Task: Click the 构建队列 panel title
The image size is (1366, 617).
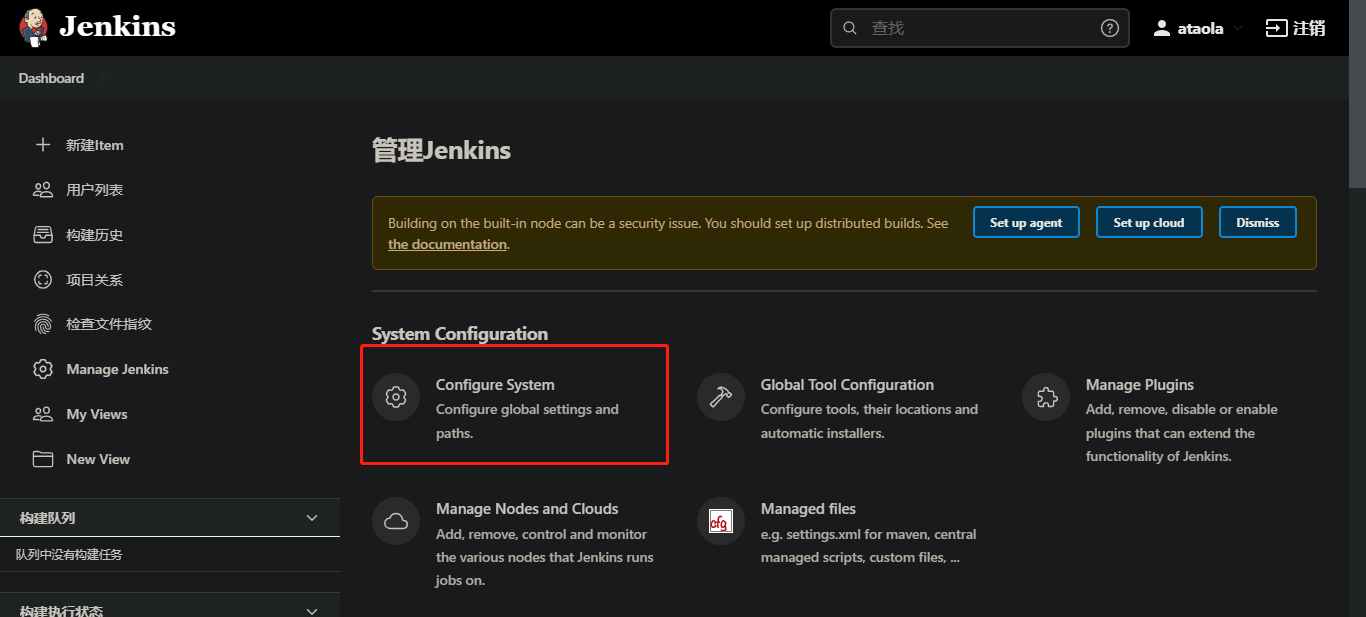Action: click(47, 518)
